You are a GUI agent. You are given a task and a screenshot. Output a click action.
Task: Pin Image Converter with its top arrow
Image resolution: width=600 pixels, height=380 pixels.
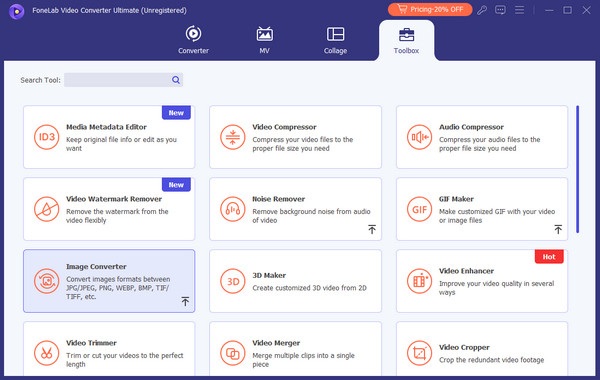(185, 301)
